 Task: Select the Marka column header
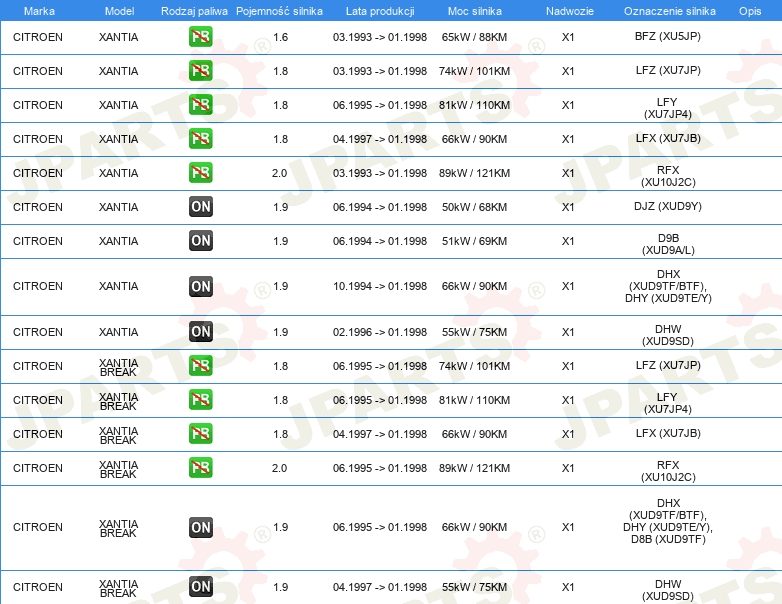point(39,11)
